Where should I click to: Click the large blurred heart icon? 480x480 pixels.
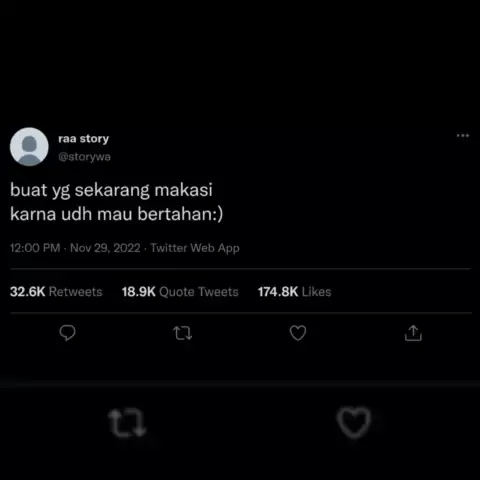tap(354, 422)
